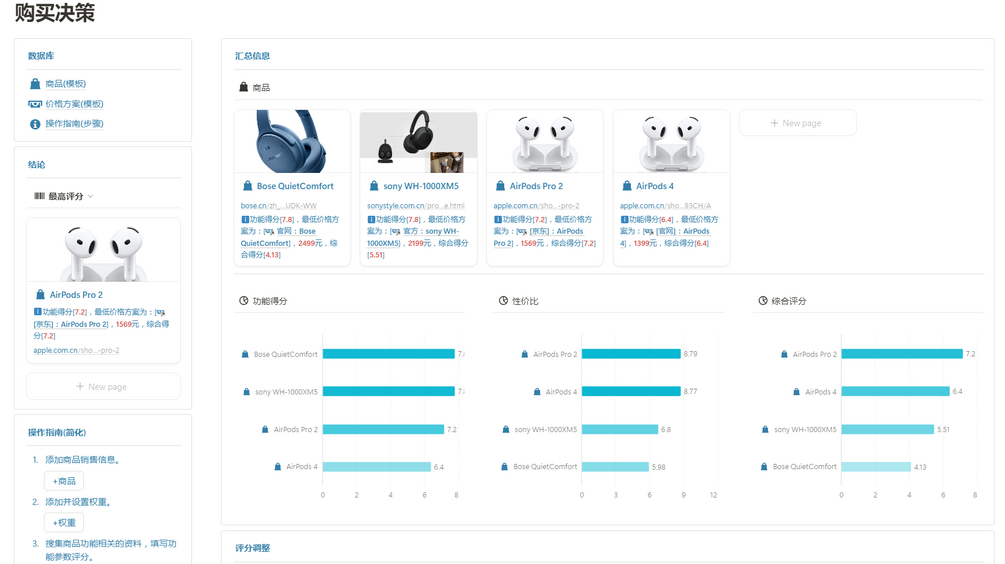This screenshot has width=1005, height=564.
Task: Click the chart icon next to 功能得分
Action: (244, 301)
